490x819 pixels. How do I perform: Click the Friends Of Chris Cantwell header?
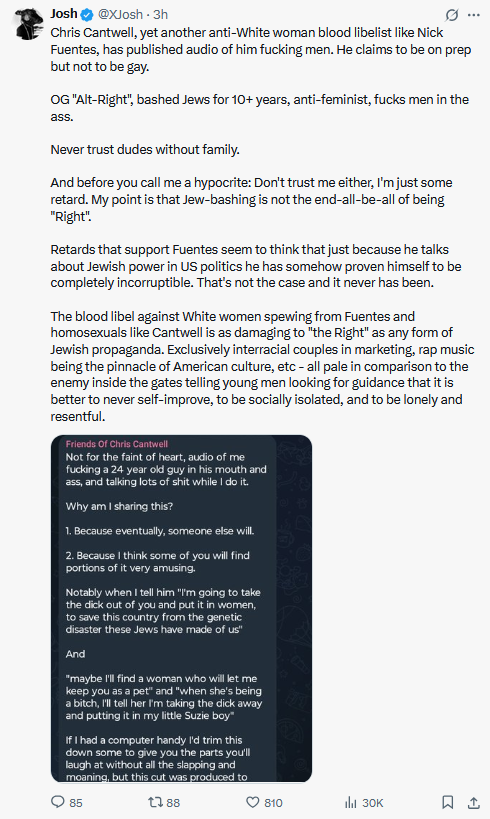click(116, 444)
